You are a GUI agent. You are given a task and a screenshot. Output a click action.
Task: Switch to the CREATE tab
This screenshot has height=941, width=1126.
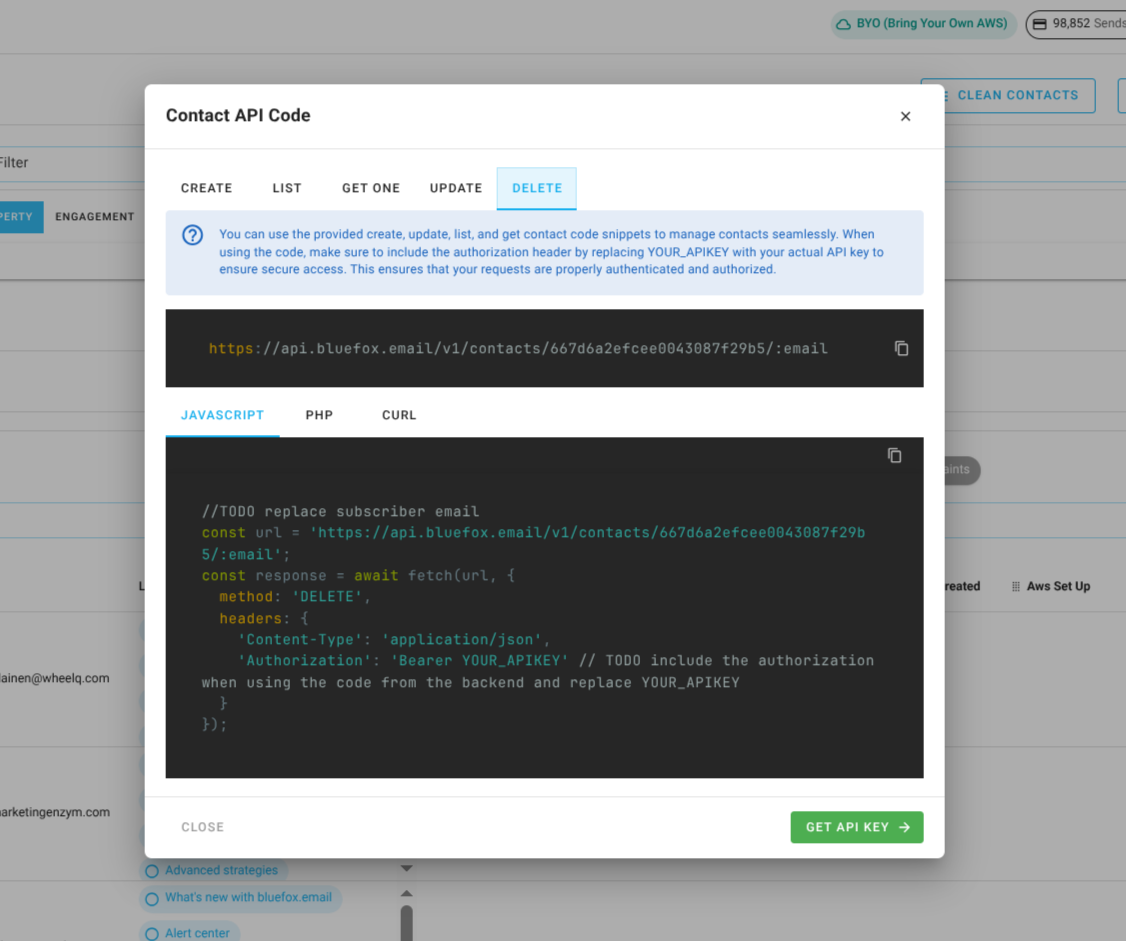(206, 188)
